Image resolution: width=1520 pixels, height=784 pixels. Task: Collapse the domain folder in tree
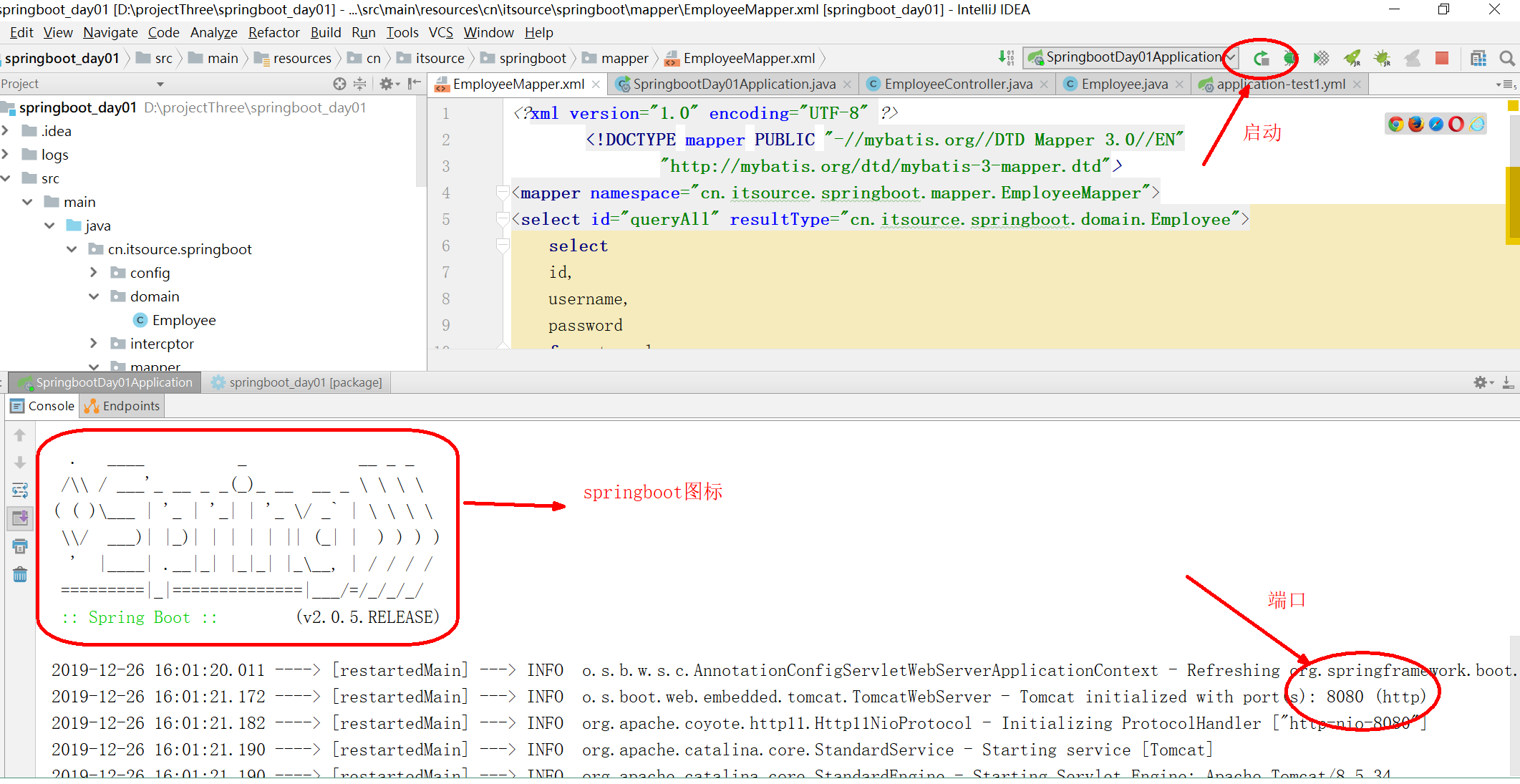click(x=94, y=296)
